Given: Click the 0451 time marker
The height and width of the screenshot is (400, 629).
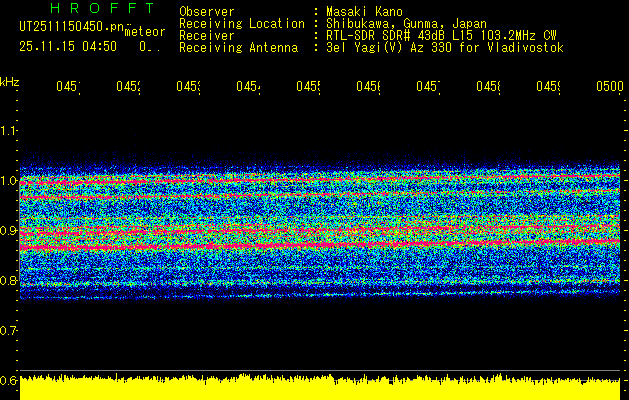Looking at the screenshot, I should click(x=68, y=86).
